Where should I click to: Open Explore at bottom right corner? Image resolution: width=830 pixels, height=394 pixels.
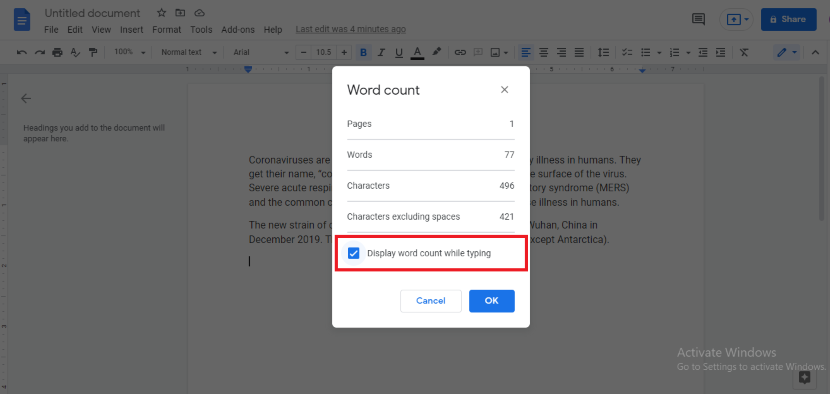[x=805, y=377]
